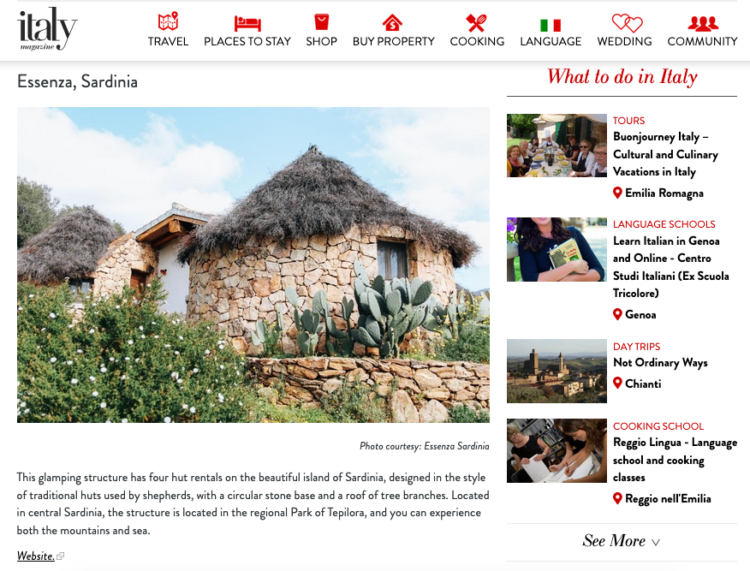Click the LANGUAGE SCHOOLS category label
This screenshot has height=571, width=750.
pos(664,224)
